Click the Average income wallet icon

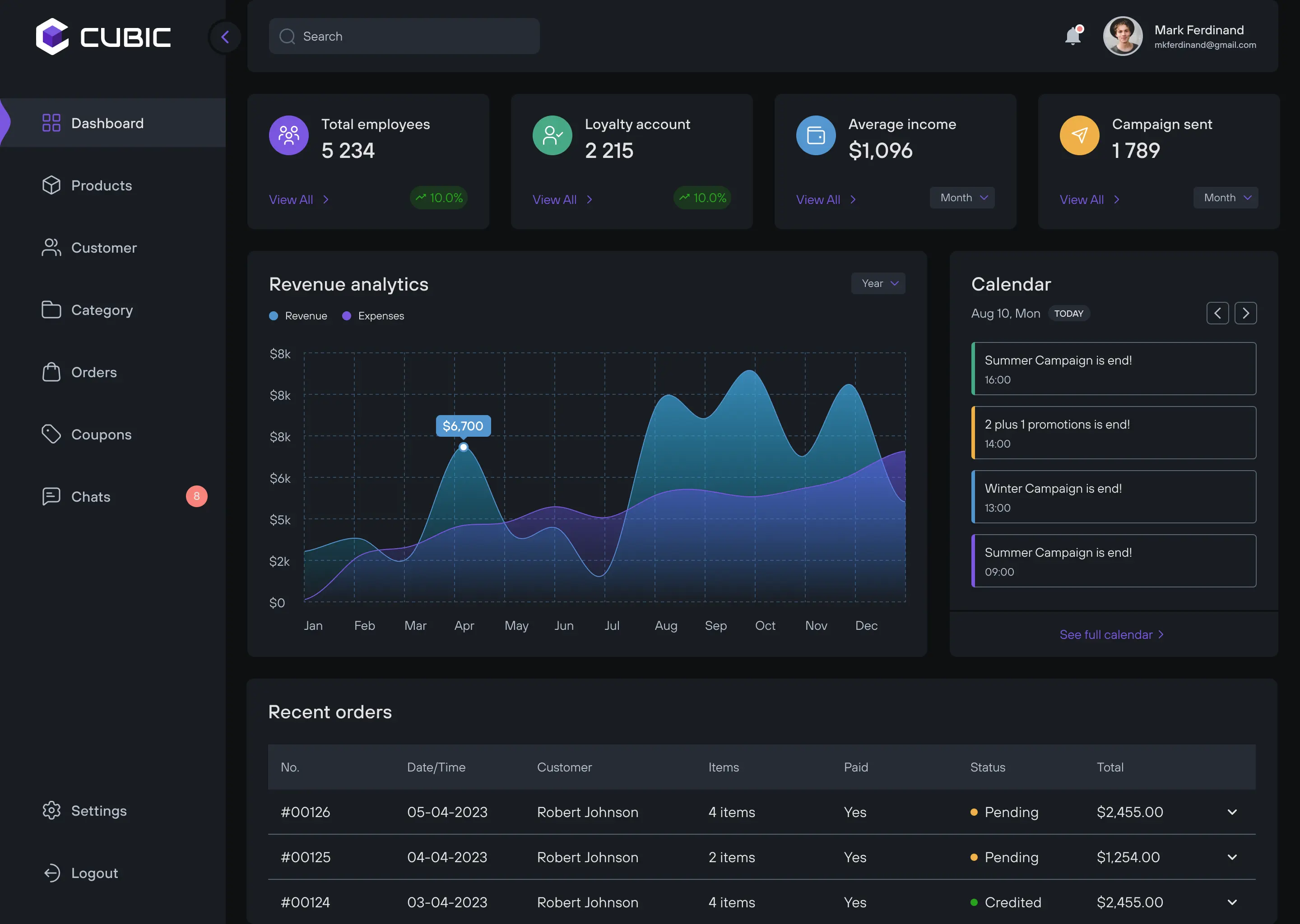pos(816,135)
